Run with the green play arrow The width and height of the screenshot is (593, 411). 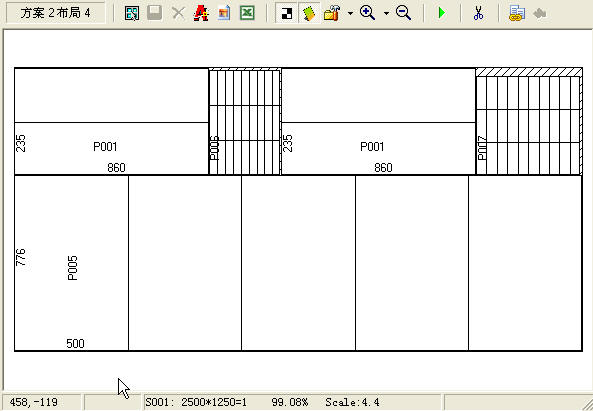(x=441, y=14)
